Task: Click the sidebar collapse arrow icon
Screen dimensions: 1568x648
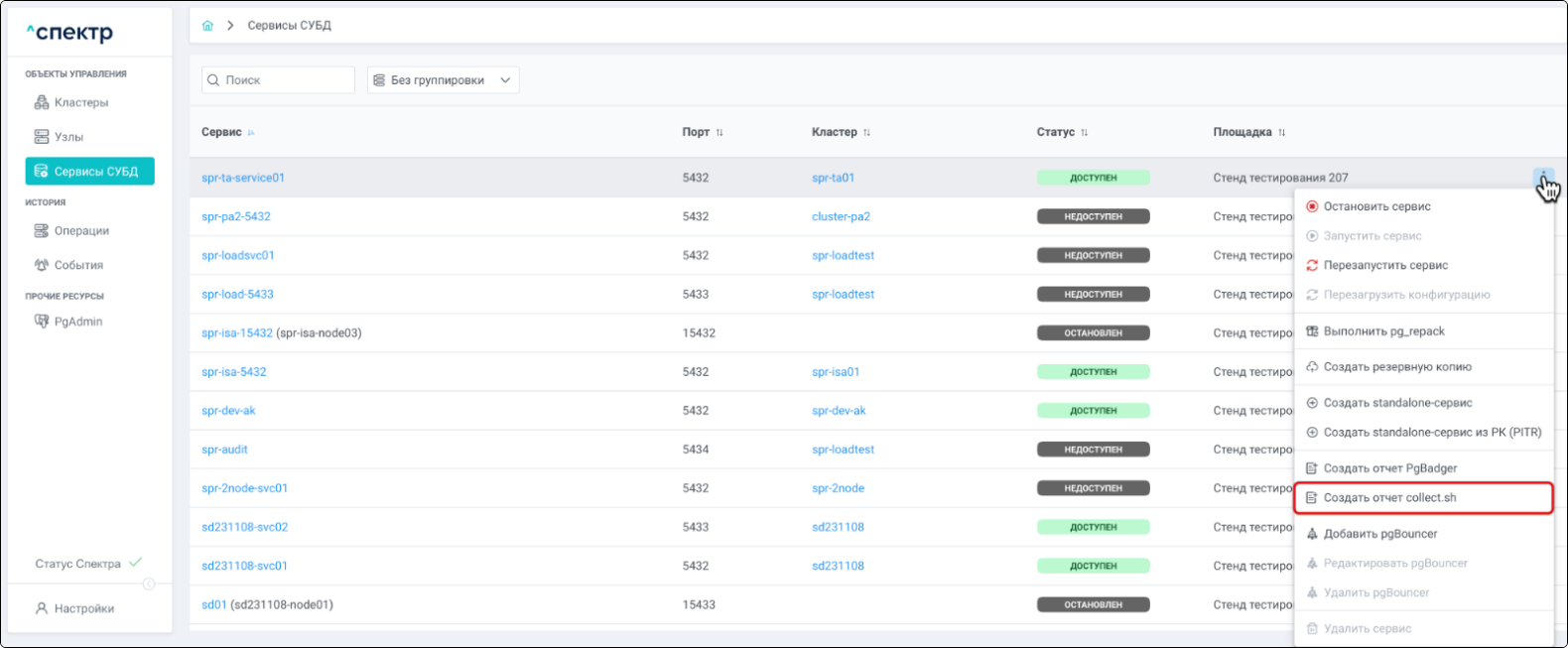Action: click(x=149, y=583)
